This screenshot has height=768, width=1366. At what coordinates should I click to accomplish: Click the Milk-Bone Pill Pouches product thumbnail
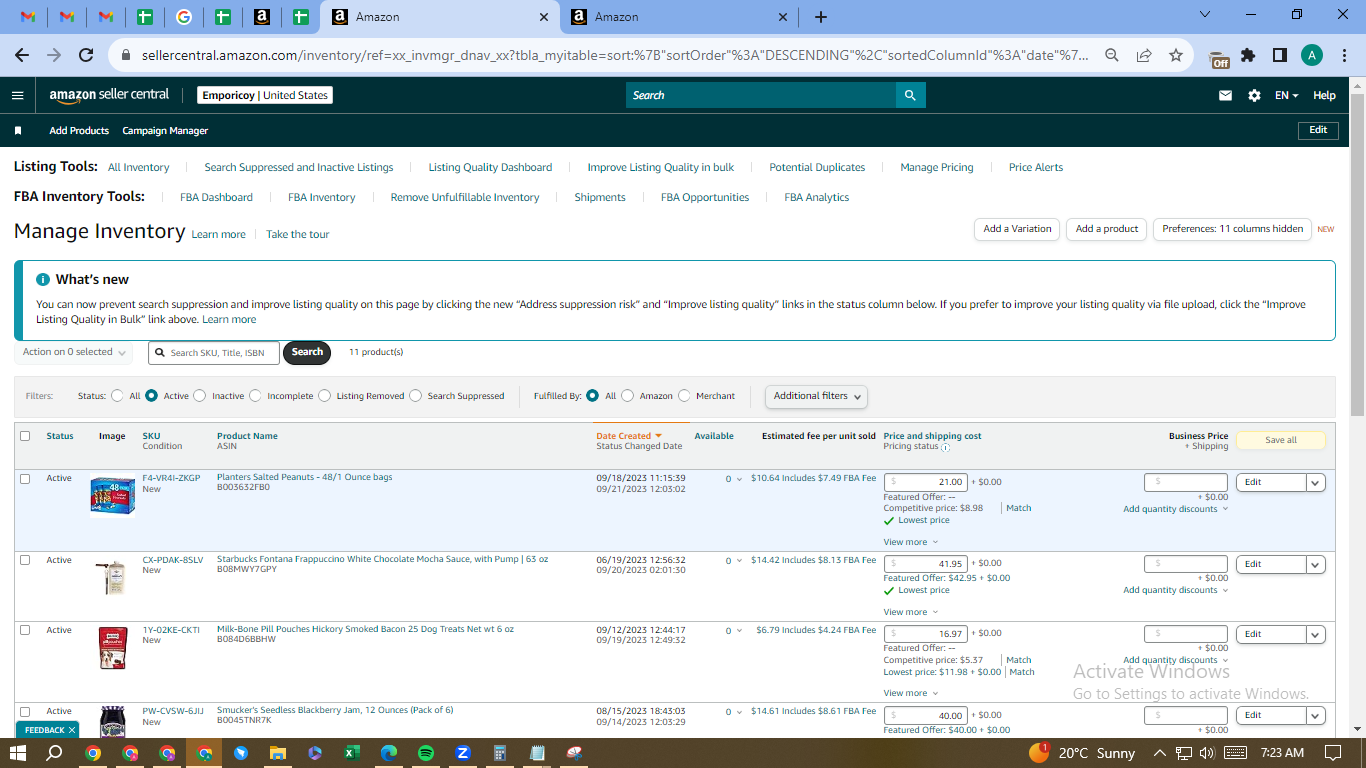pyautogui.click(x=112, y=647)
